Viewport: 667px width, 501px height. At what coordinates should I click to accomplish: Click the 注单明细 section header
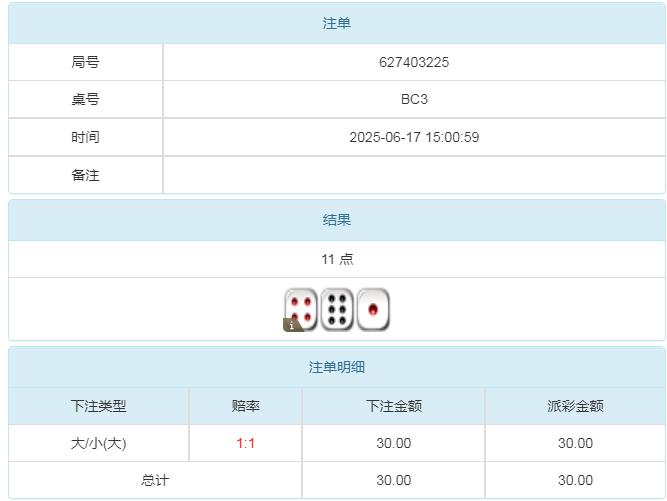[337, 367]
